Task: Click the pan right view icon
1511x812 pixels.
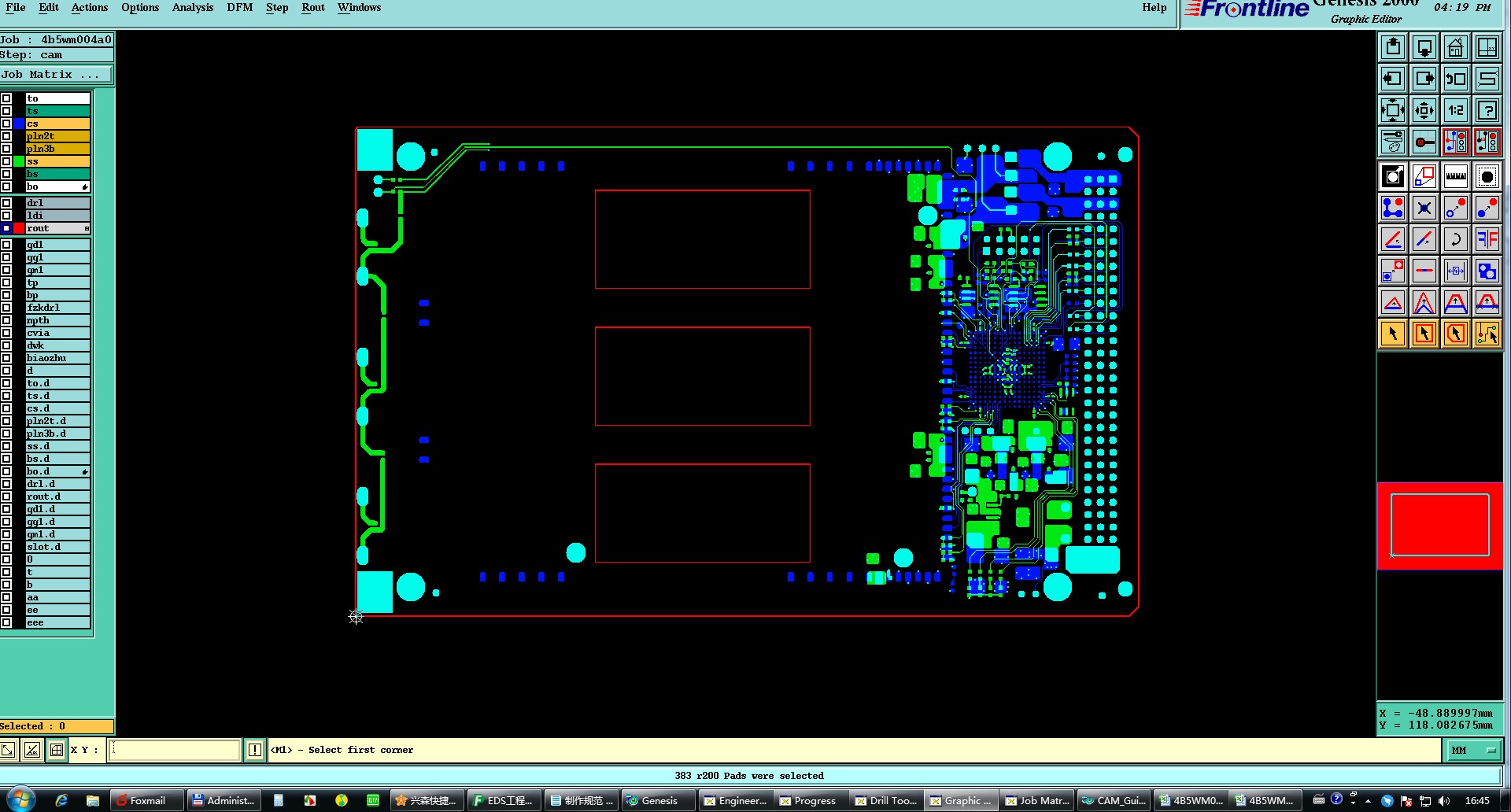Action: (1424, 79)
